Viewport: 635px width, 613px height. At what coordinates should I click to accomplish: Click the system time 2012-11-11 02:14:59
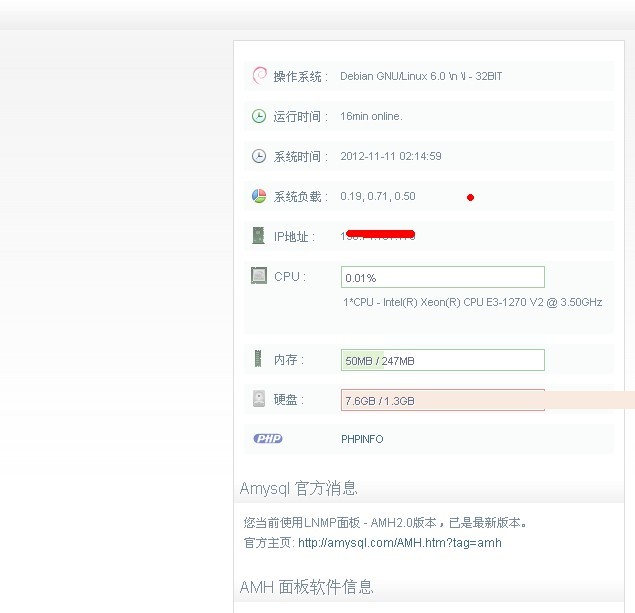coord(391,156)
